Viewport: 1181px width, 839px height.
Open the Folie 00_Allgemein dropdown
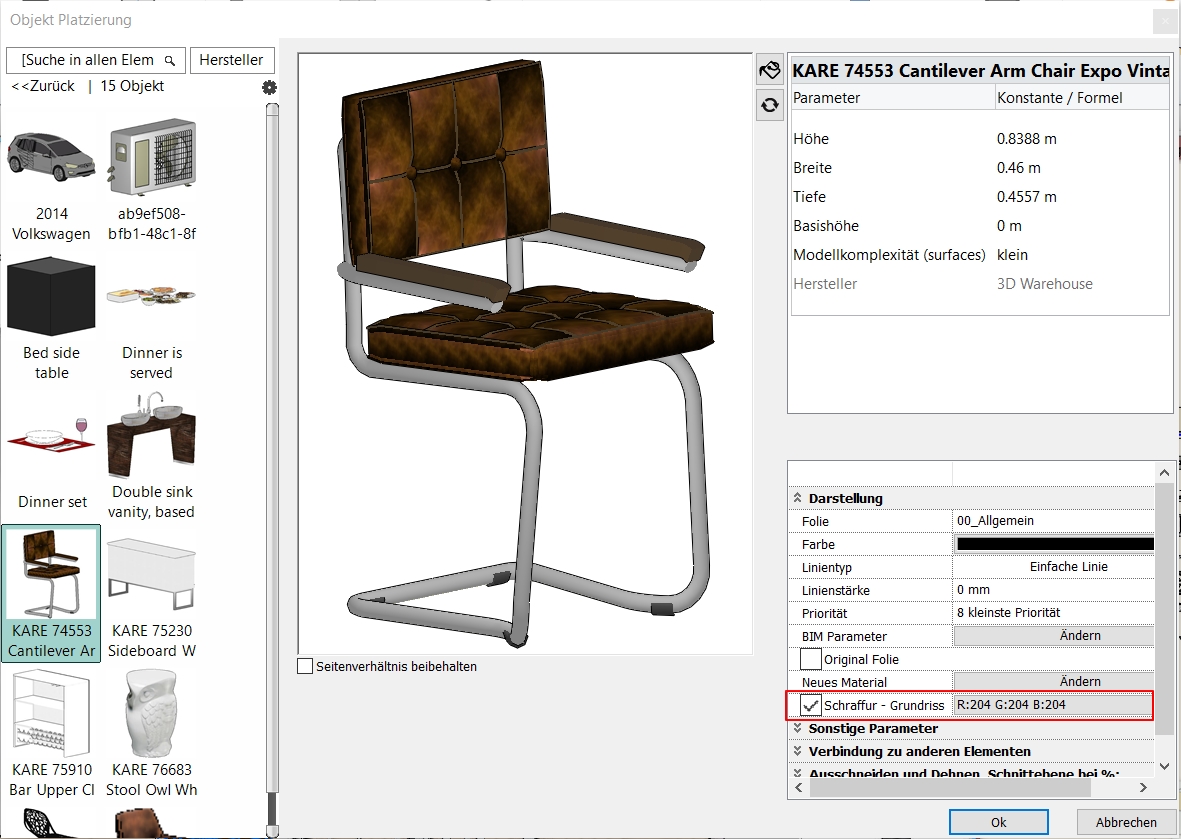click(1053, 521)
